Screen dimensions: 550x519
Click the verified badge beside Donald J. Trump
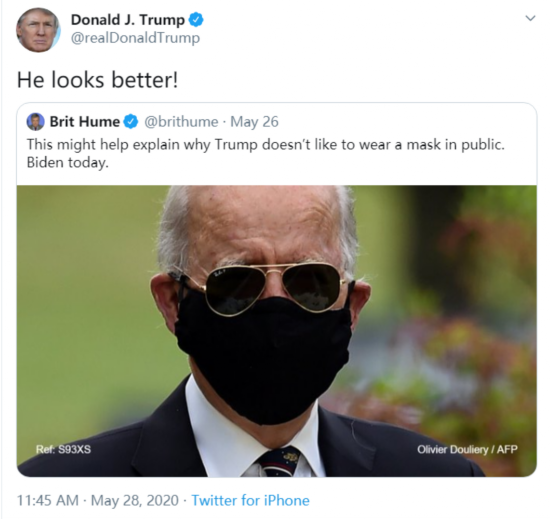coord(196,20)
